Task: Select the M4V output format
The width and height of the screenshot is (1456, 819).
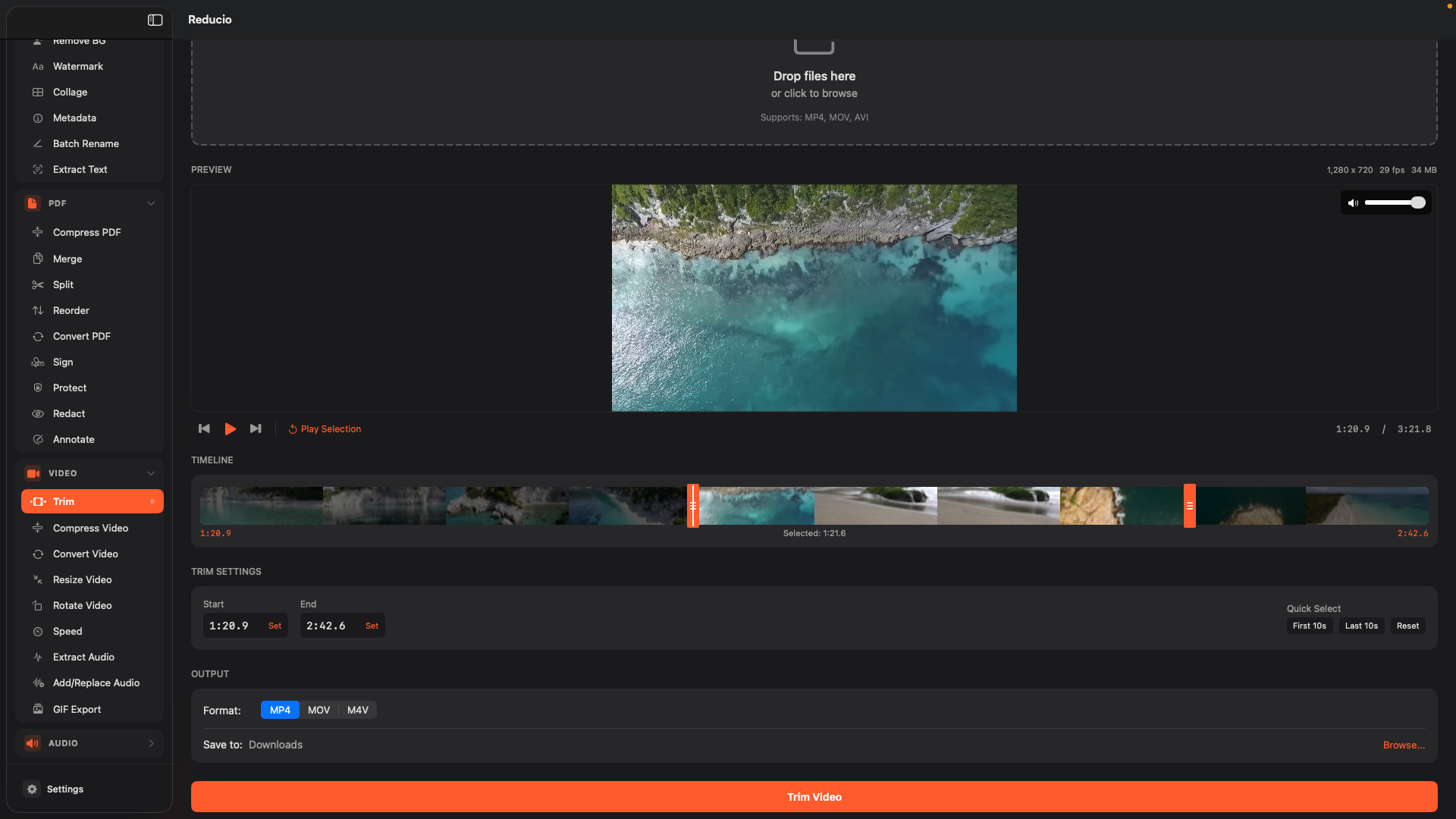Action: (x=357, y=710)
